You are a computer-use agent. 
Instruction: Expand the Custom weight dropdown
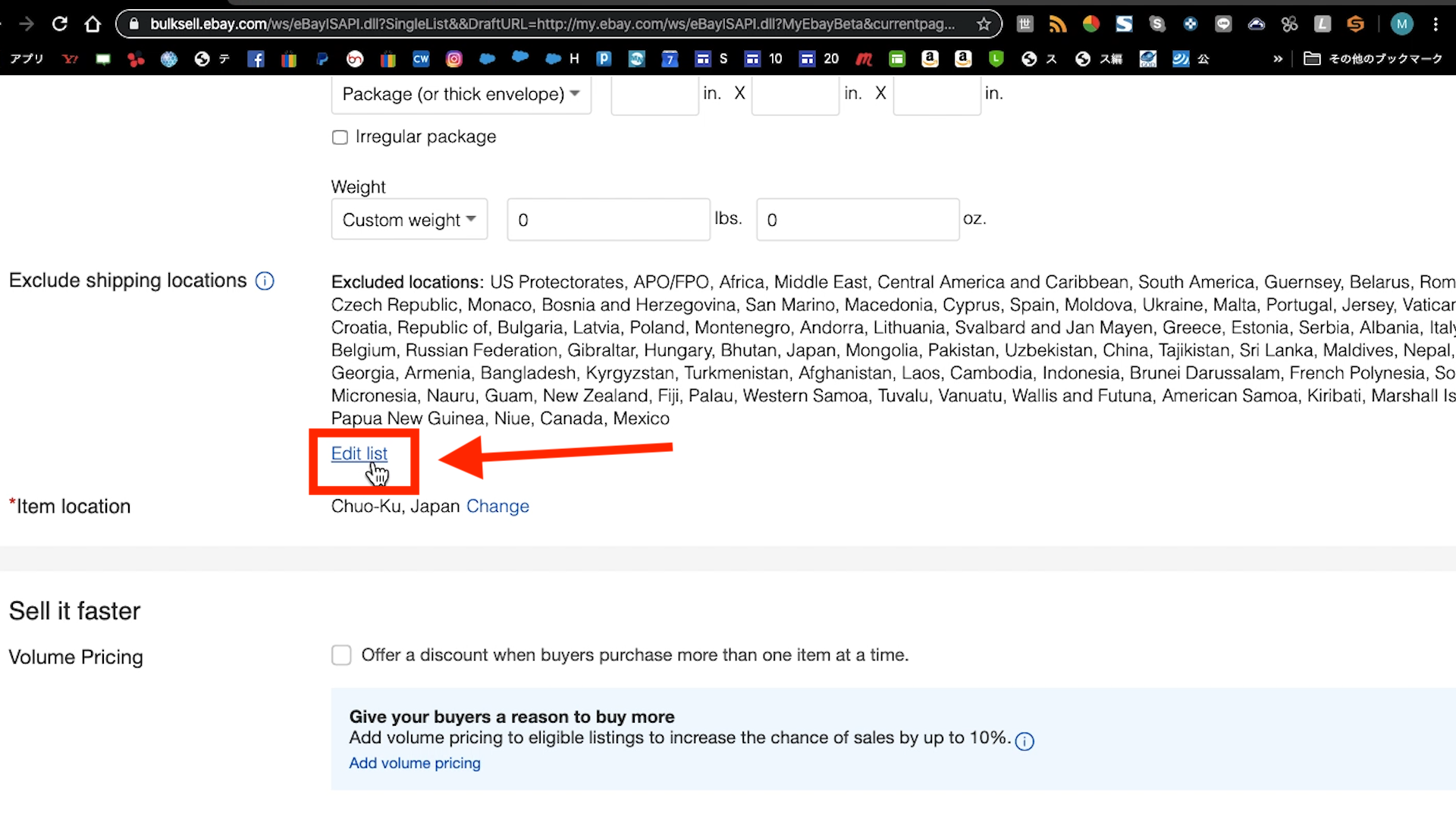pos(409,220)
